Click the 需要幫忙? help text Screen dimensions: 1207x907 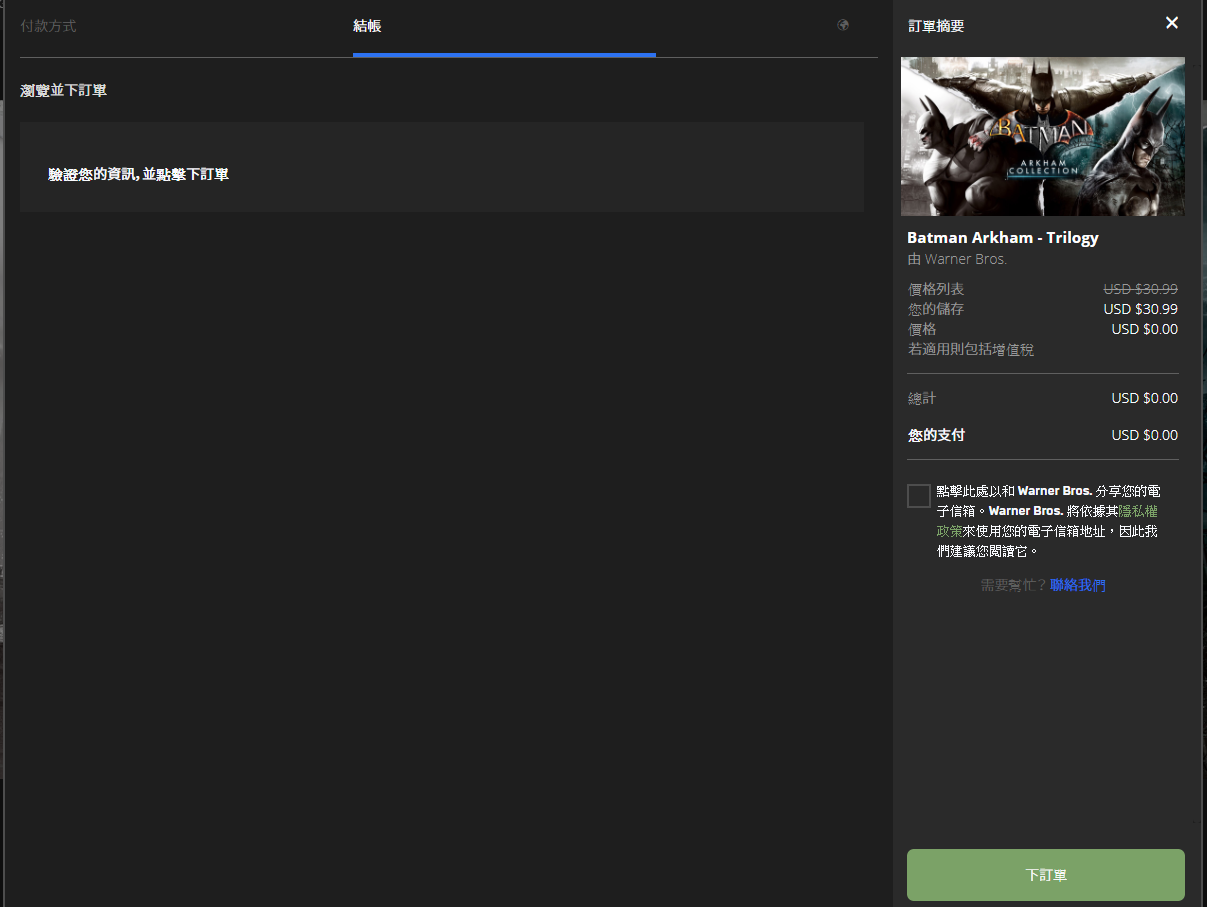[1013, 585]
